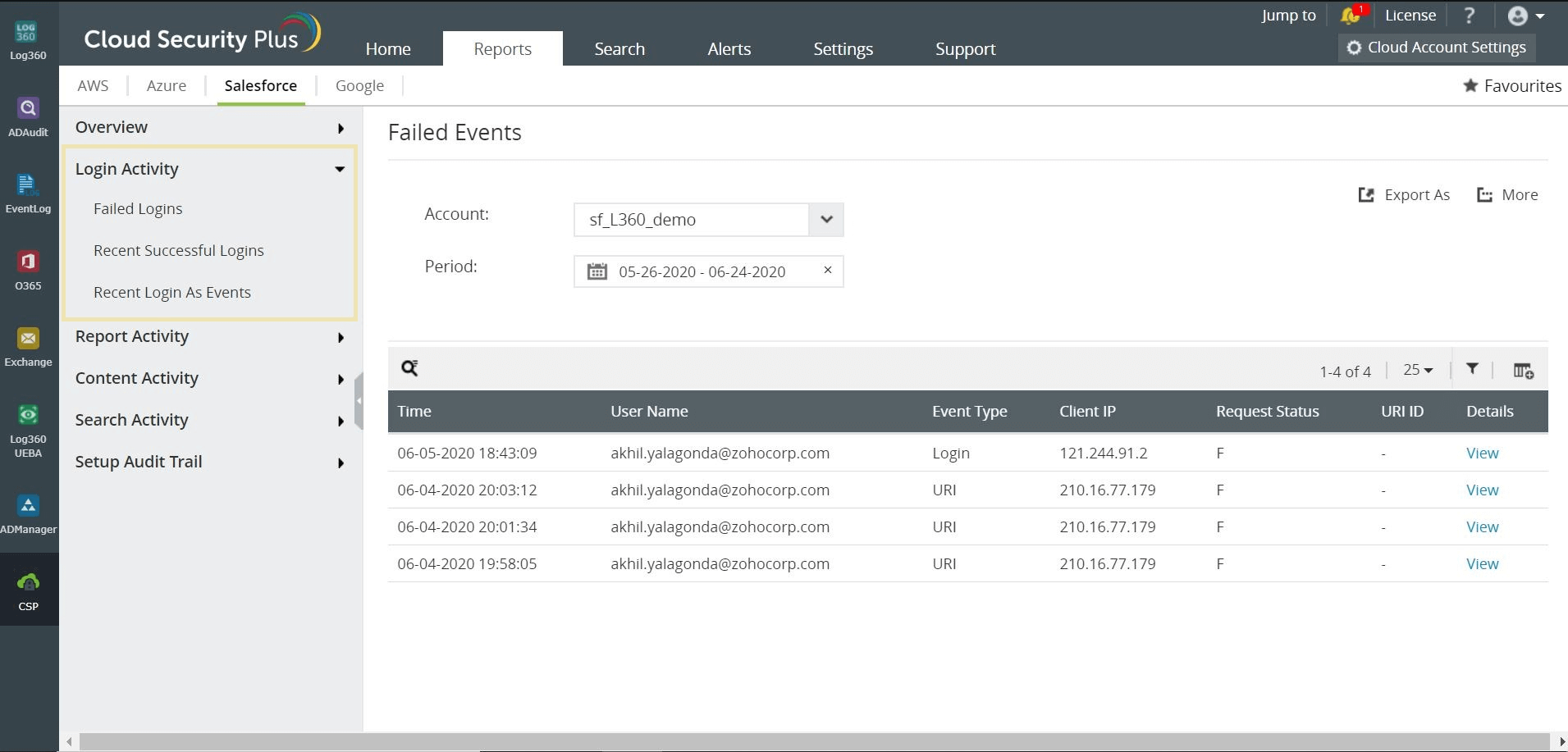
Task: Open the table filter funnel
Action: tap(1473, 369)
